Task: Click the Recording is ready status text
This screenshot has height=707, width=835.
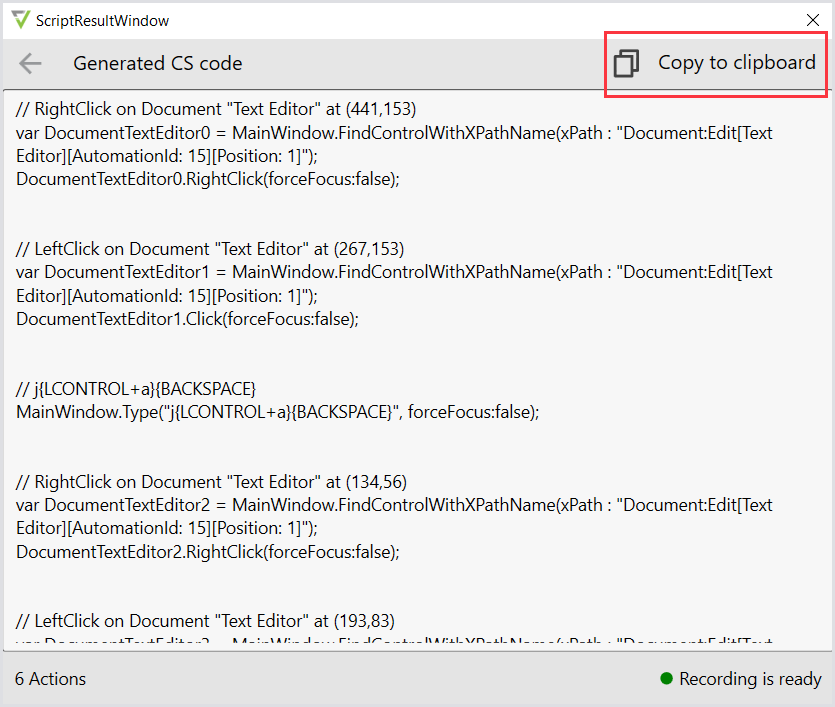Action: click(x=750, y=679)
